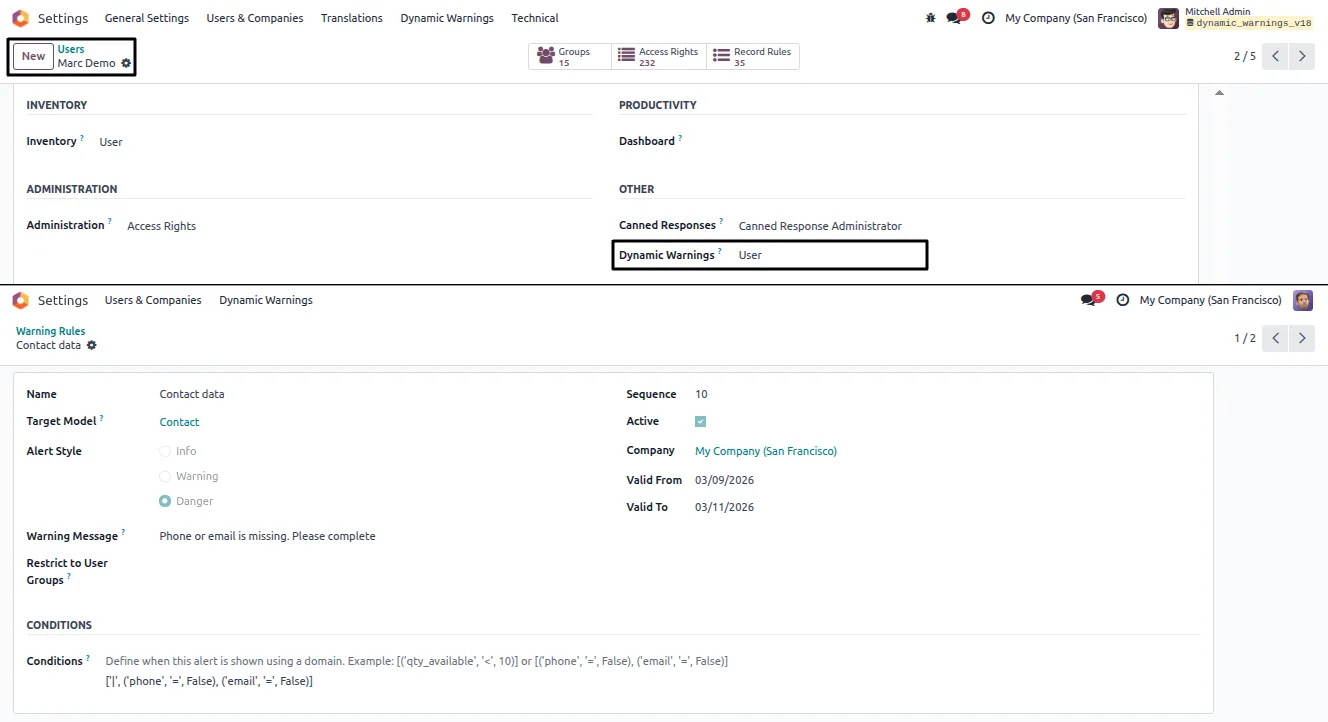Open Dynamic Warnings menu in Warning Rules window
This screenshot has width=1328, height=722.
tap(266, 300)
